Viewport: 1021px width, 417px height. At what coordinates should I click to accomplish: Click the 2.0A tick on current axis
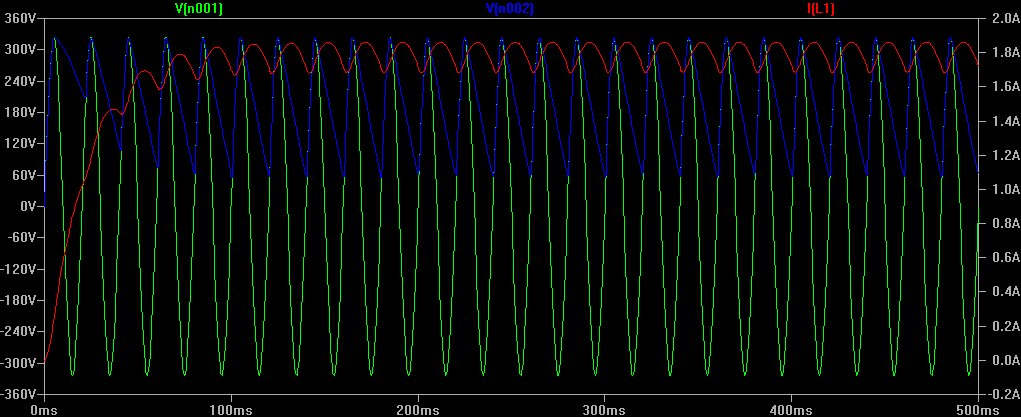coord(1001,18)
